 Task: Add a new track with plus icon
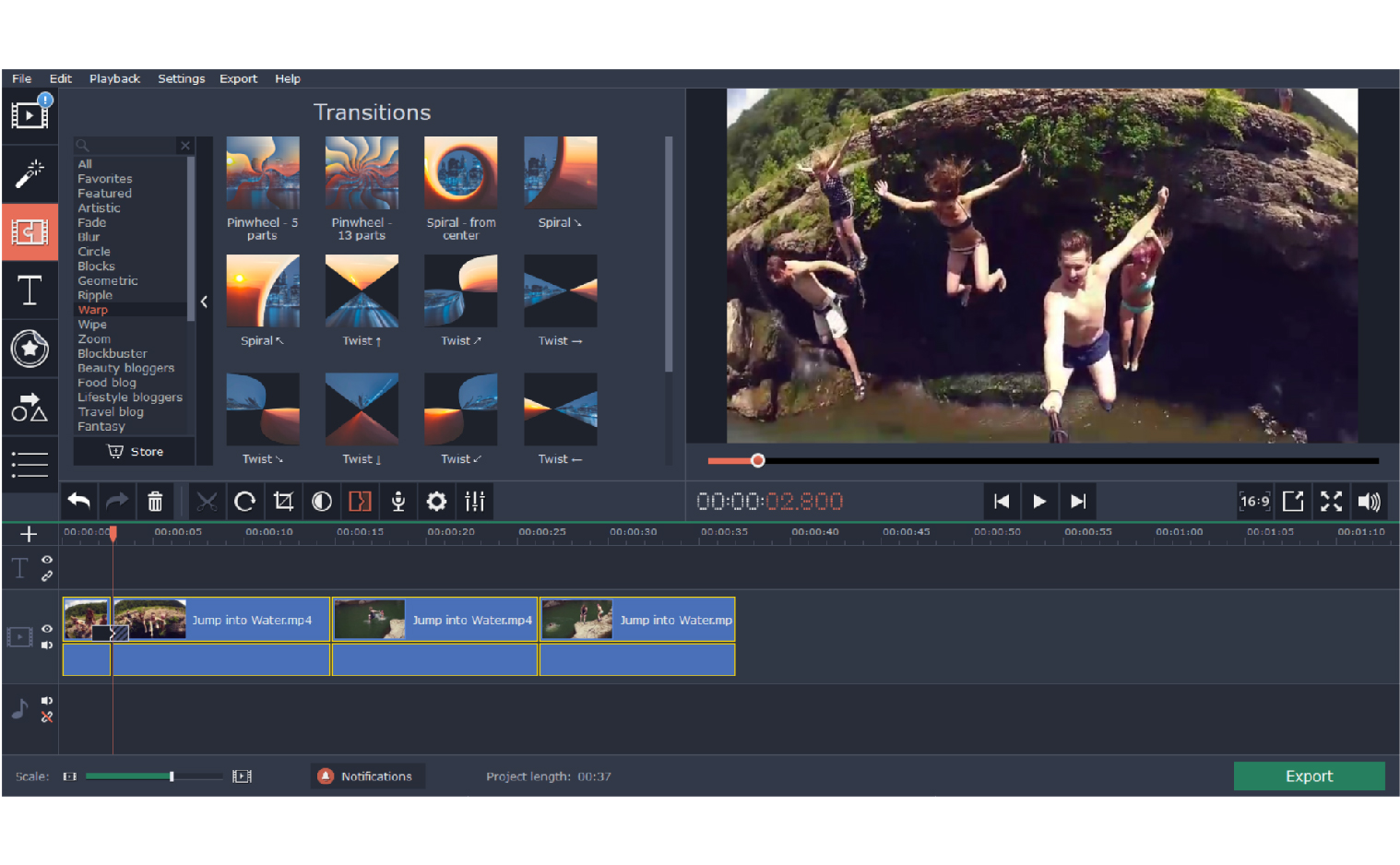pyautogui.click(x=29, y=534)
